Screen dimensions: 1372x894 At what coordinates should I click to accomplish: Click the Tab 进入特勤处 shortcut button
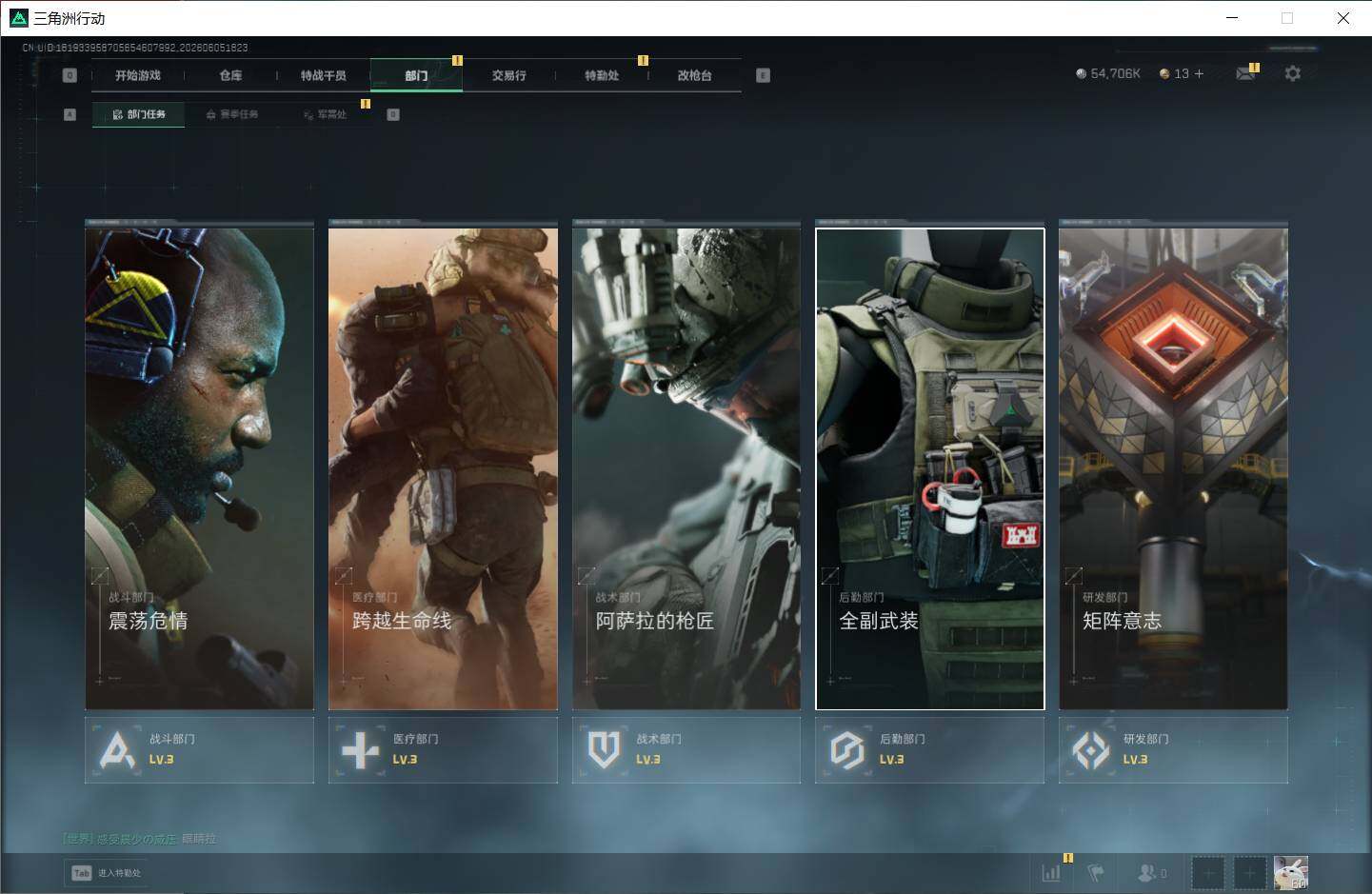107,873
